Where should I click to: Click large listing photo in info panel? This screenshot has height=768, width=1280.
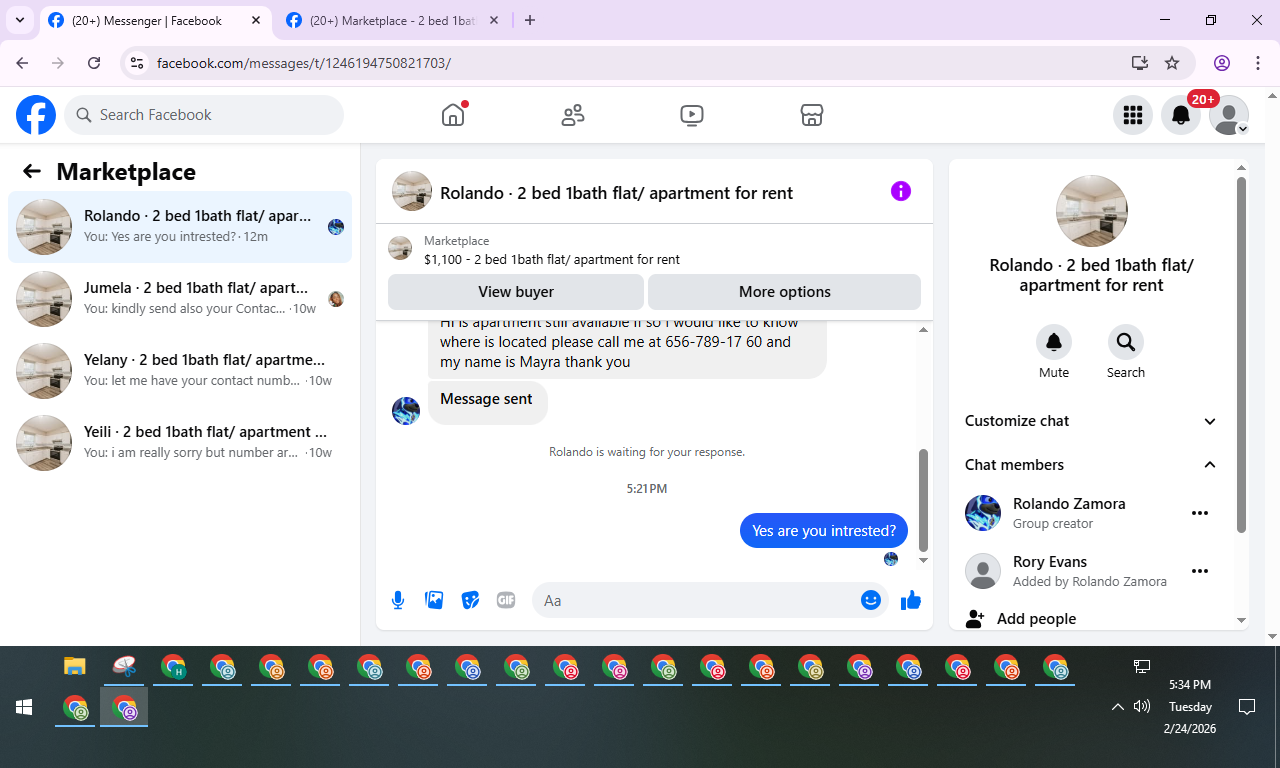point(1092,211)
